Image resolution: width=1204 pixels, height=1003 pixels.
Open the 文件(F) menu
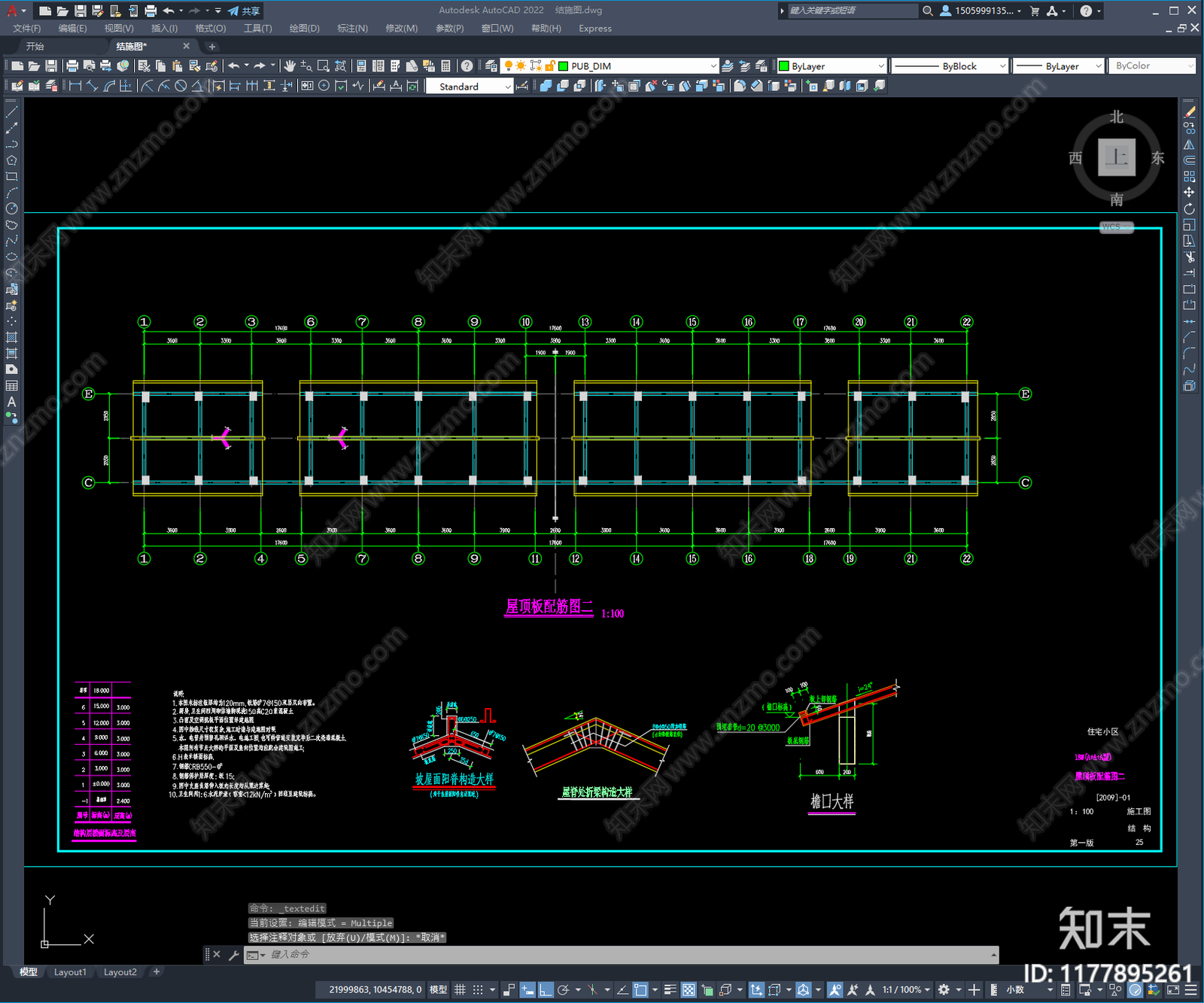pyautogui.click(x=27, y=29)
